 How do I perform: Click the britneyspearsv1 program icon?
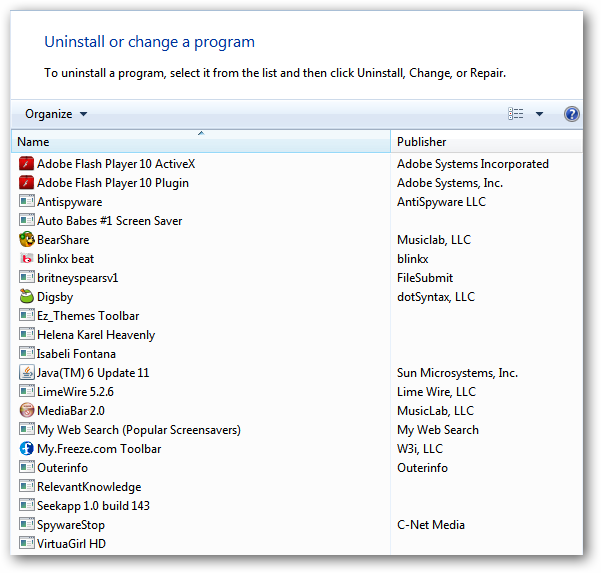pyautogui.click(x=26, y=277)
